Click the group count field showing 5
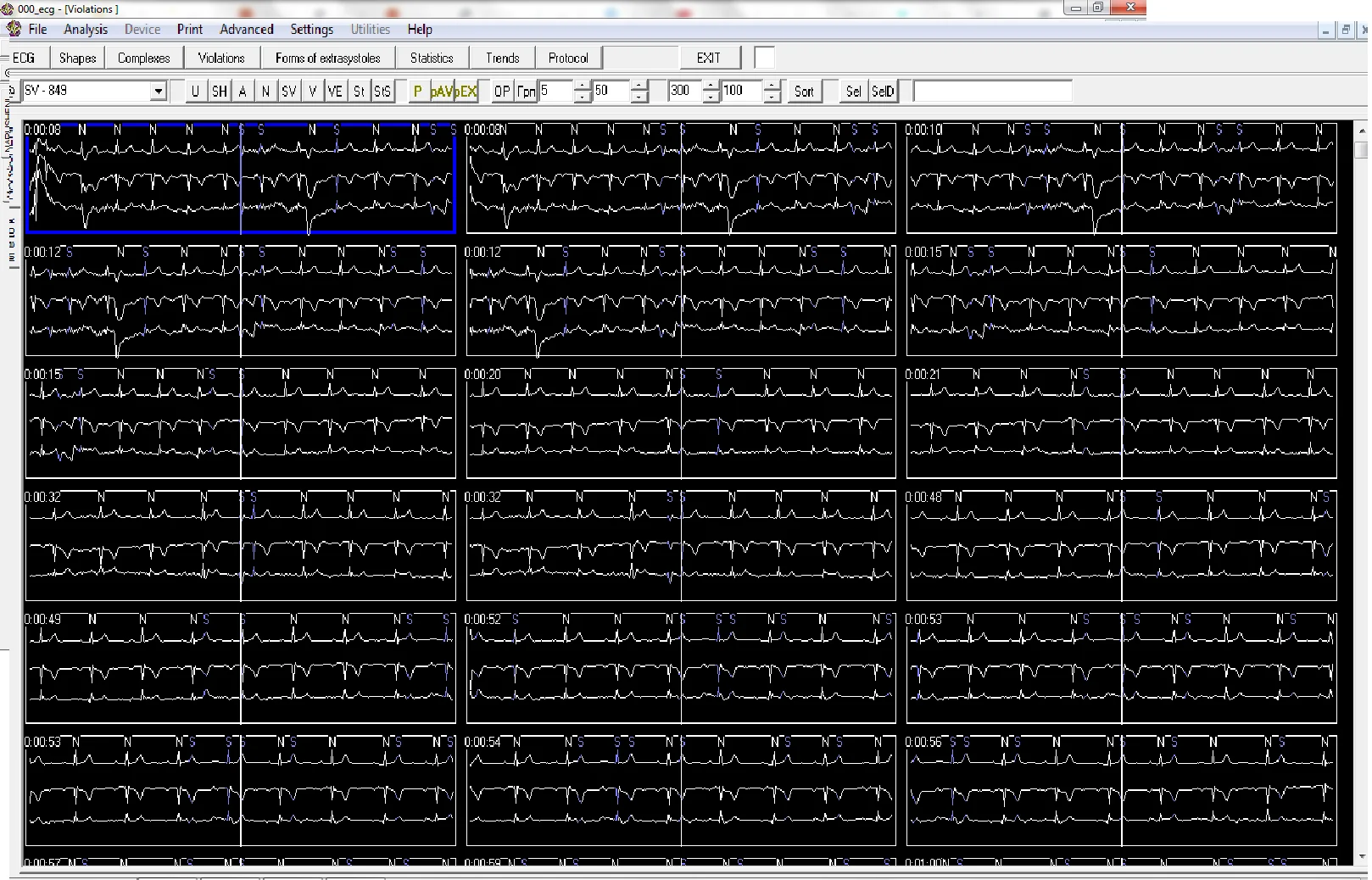This screenshot has width=1372, height=880. (556, 92)
